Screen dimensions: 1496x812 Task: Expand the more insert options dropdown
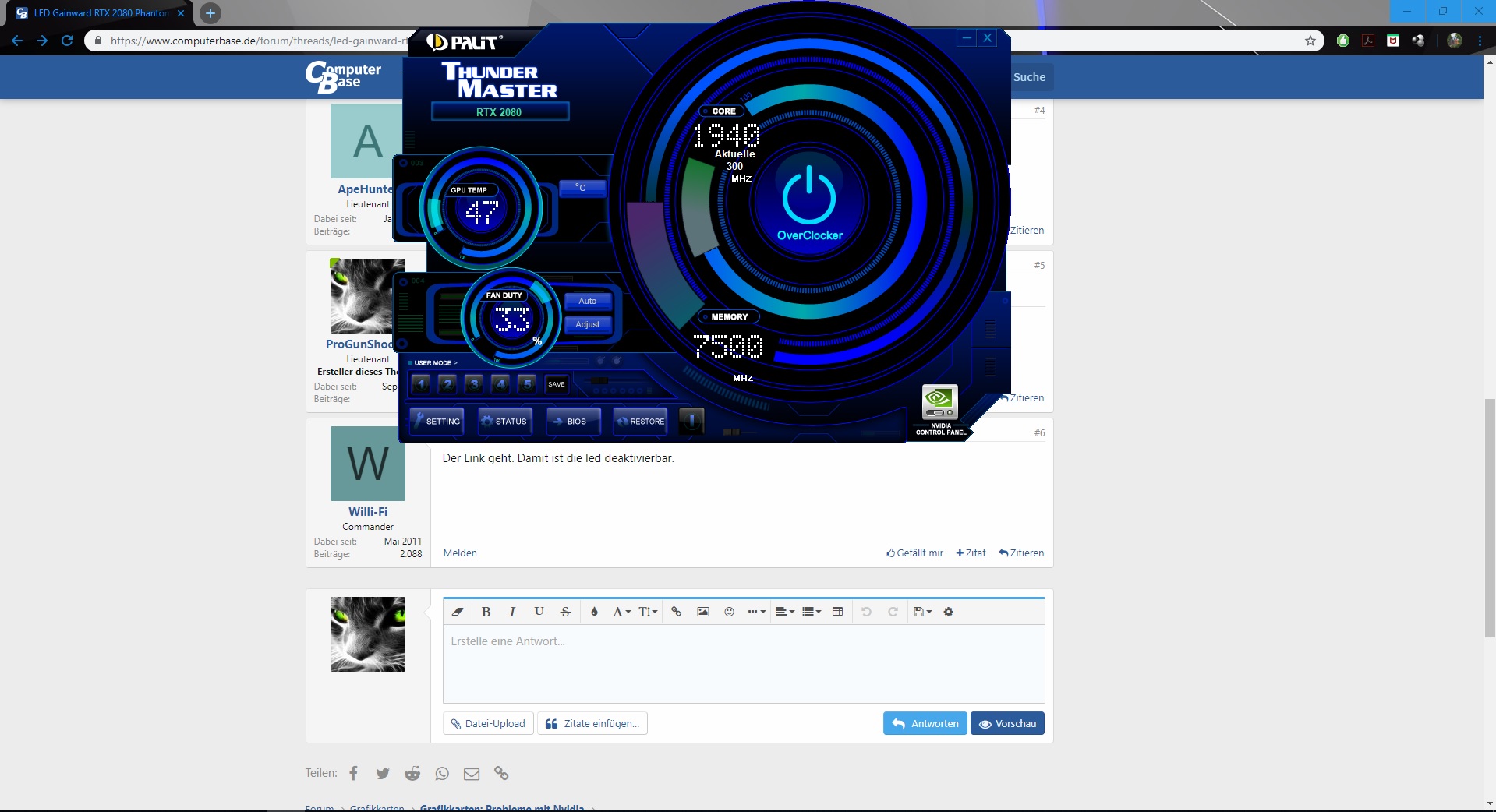coord(757,612)
